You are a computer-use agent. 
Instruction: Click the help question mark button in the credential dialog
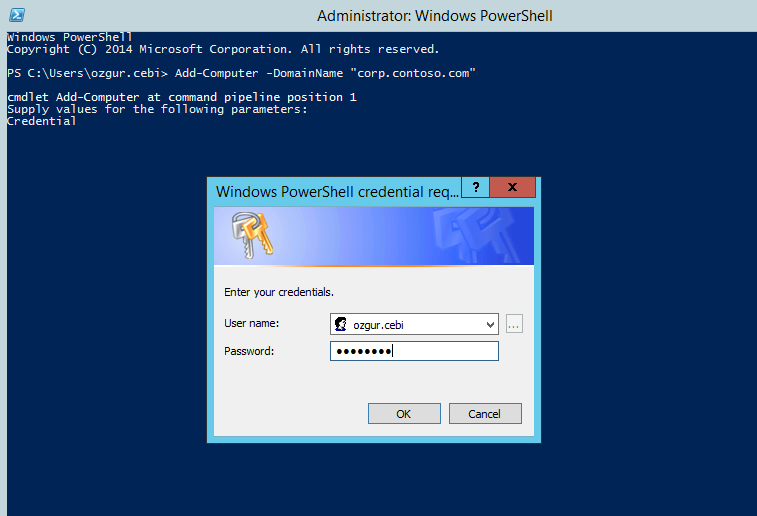(476, 187)
